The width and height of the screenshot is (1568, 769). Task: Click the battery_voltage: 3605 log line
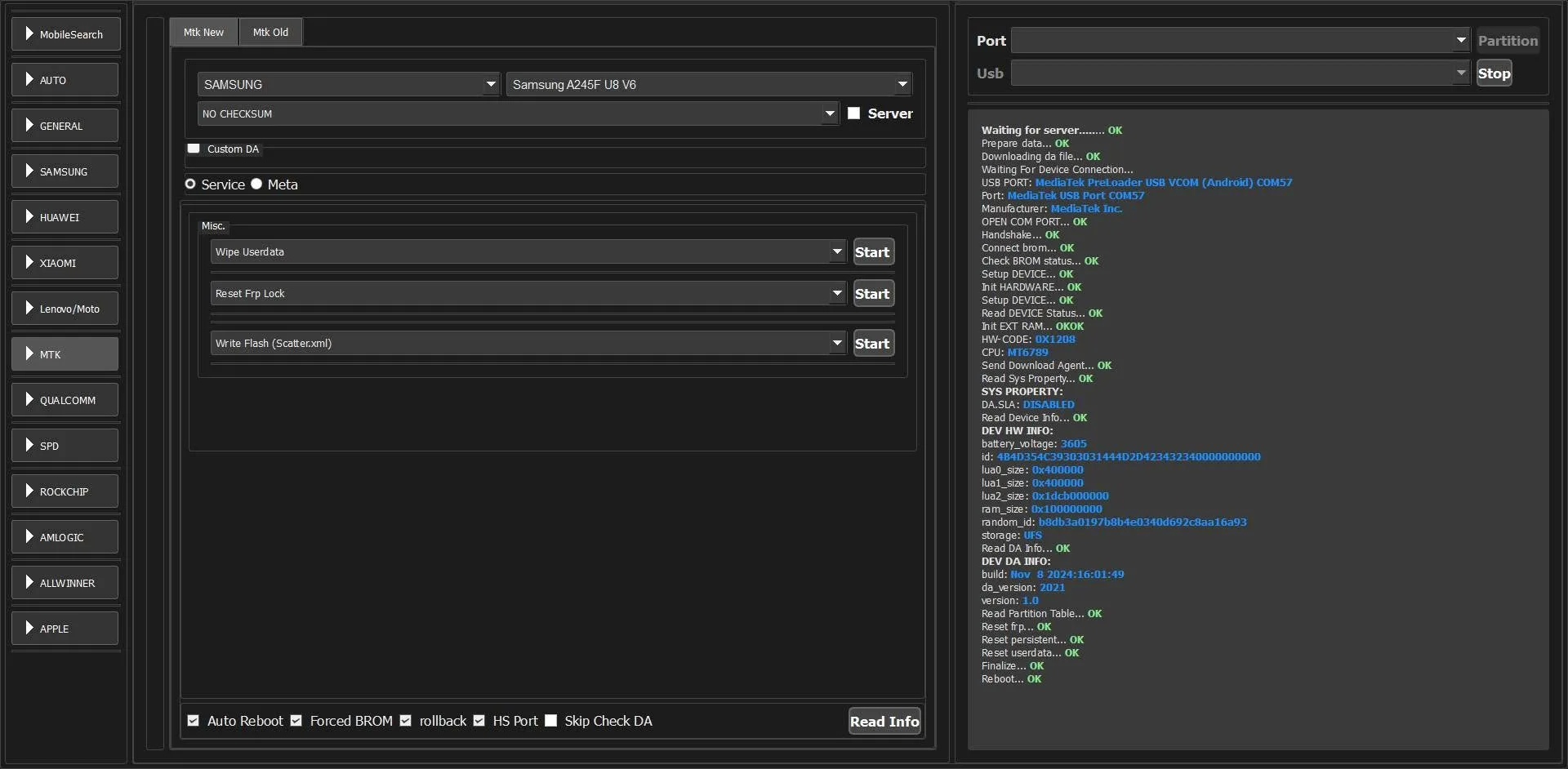click(x=1034, y=444)
